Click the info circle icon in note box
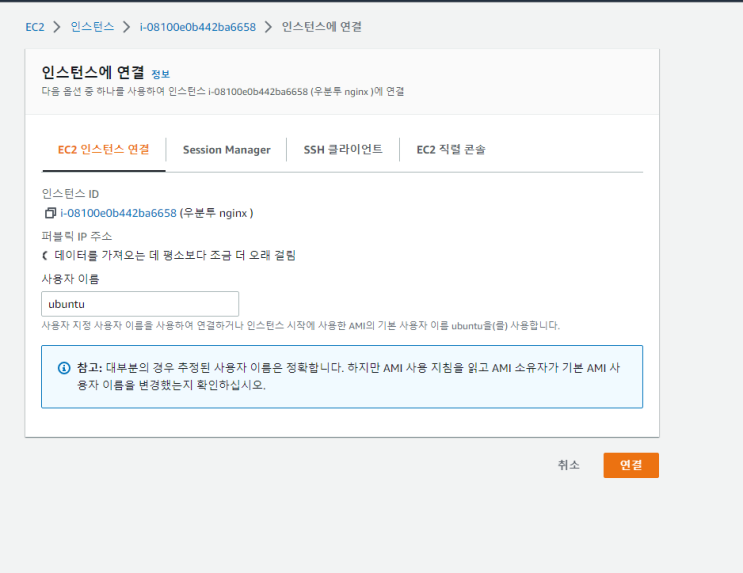 click(64, 368)
